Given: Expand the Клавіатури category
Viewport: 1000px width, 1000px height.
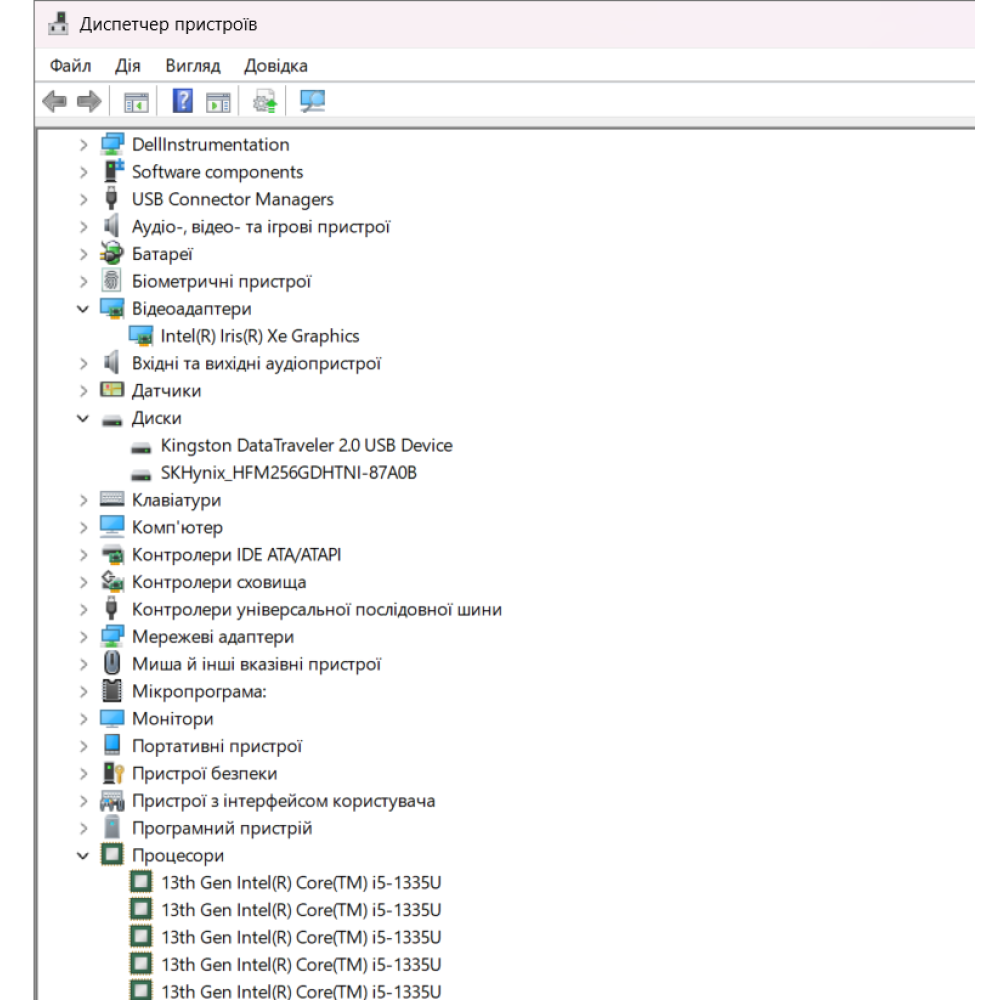Looking at the screenshot, I should pyautogui.click(x=84, y=500).
